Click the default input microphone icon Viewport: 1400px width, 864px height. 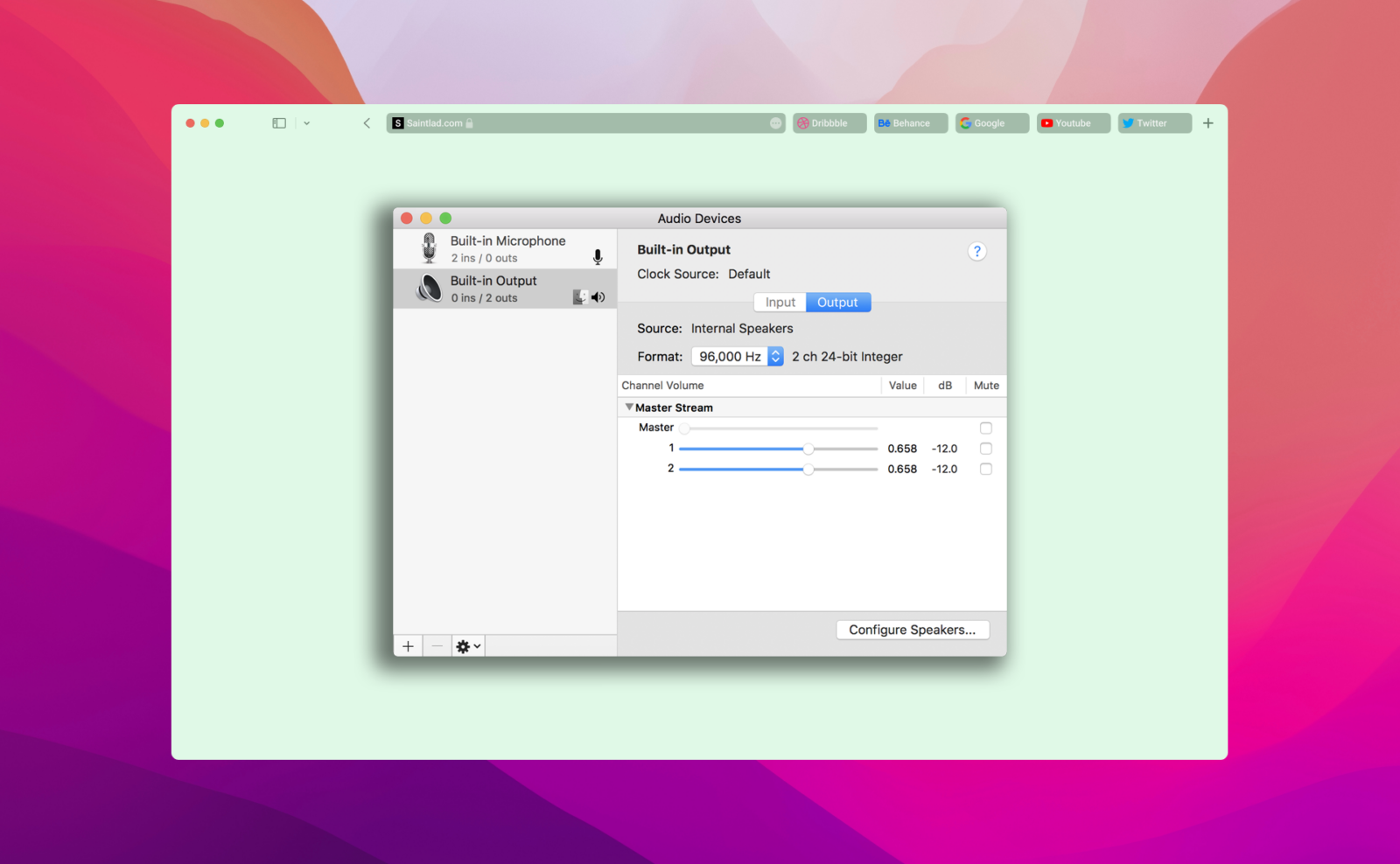tap(598, 257)
